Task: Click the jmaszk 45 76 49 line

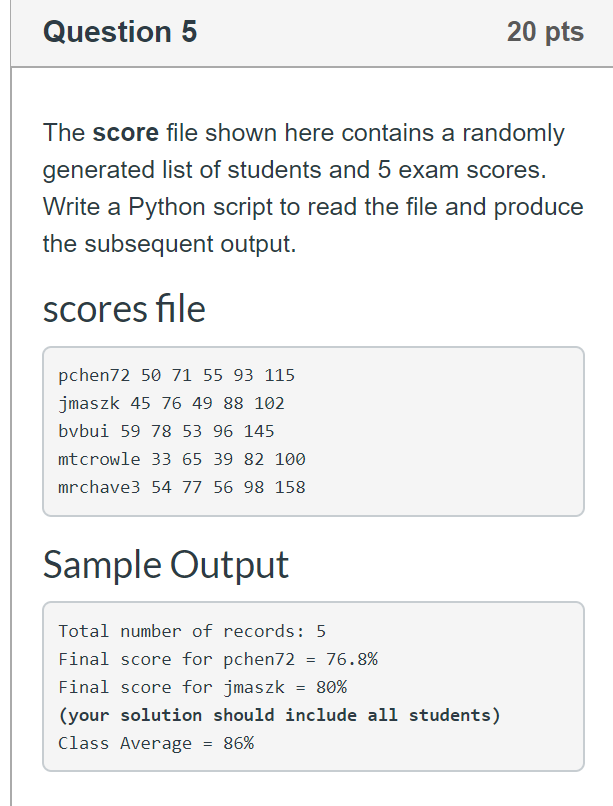Action: click(x=171, y=403)
